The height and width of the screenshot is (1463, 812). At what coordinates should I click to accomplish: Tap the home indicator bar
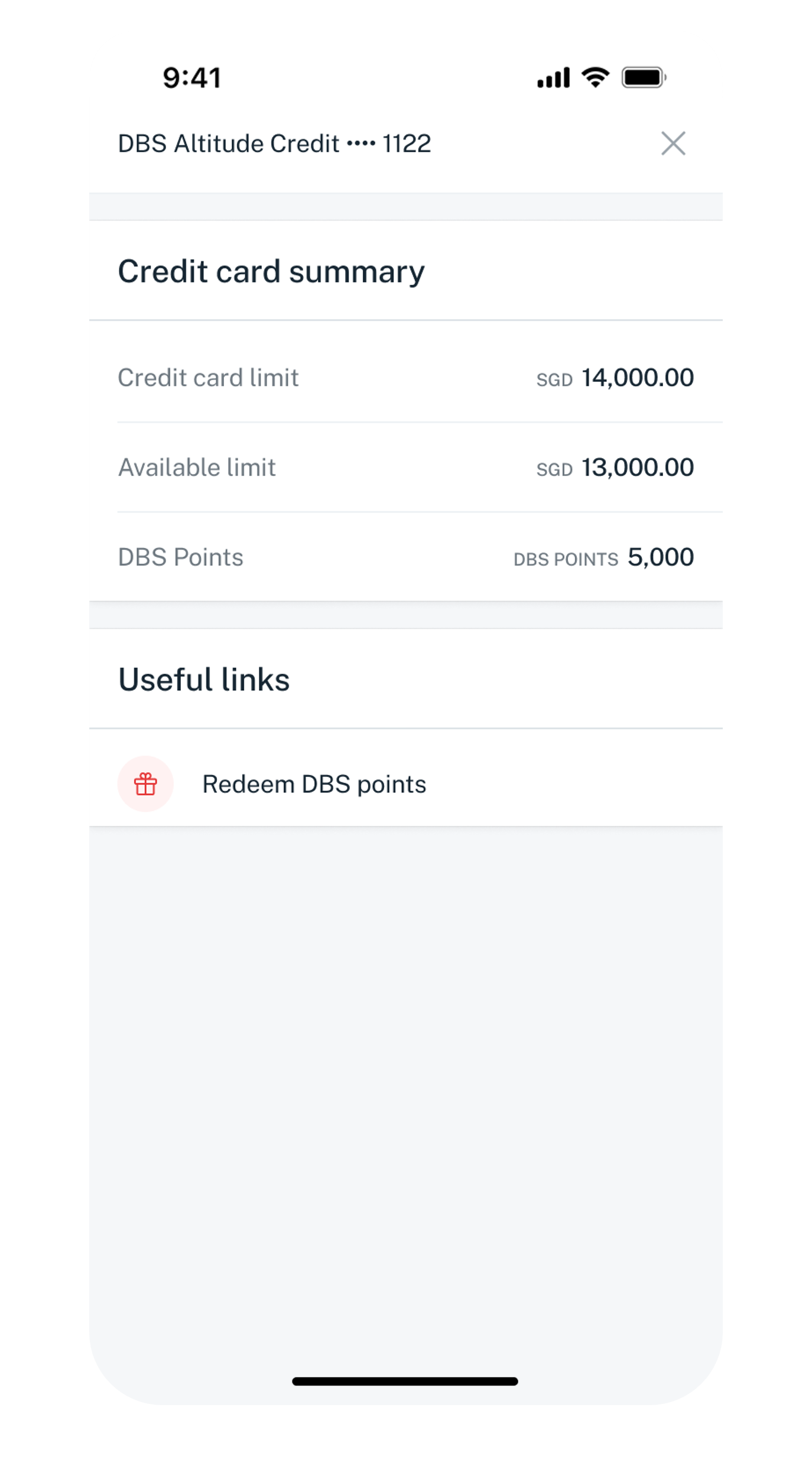405,1381
